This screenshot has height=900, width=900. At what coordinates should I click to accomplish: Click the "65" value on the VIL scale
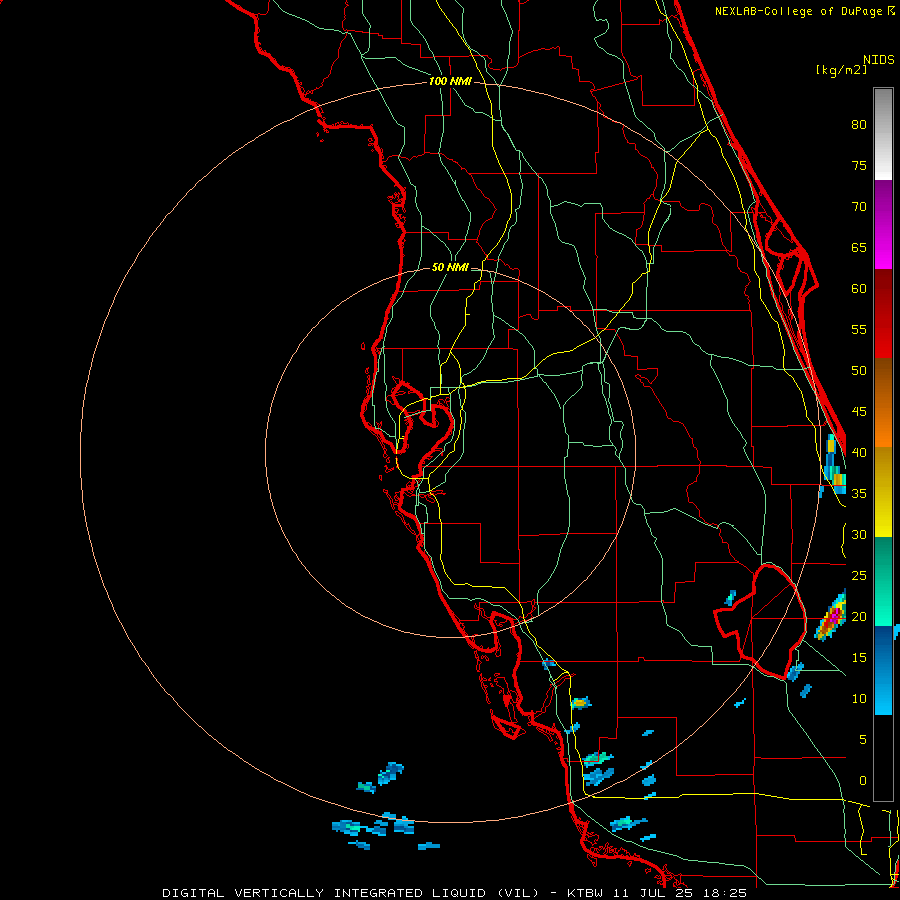coord(859,247)
